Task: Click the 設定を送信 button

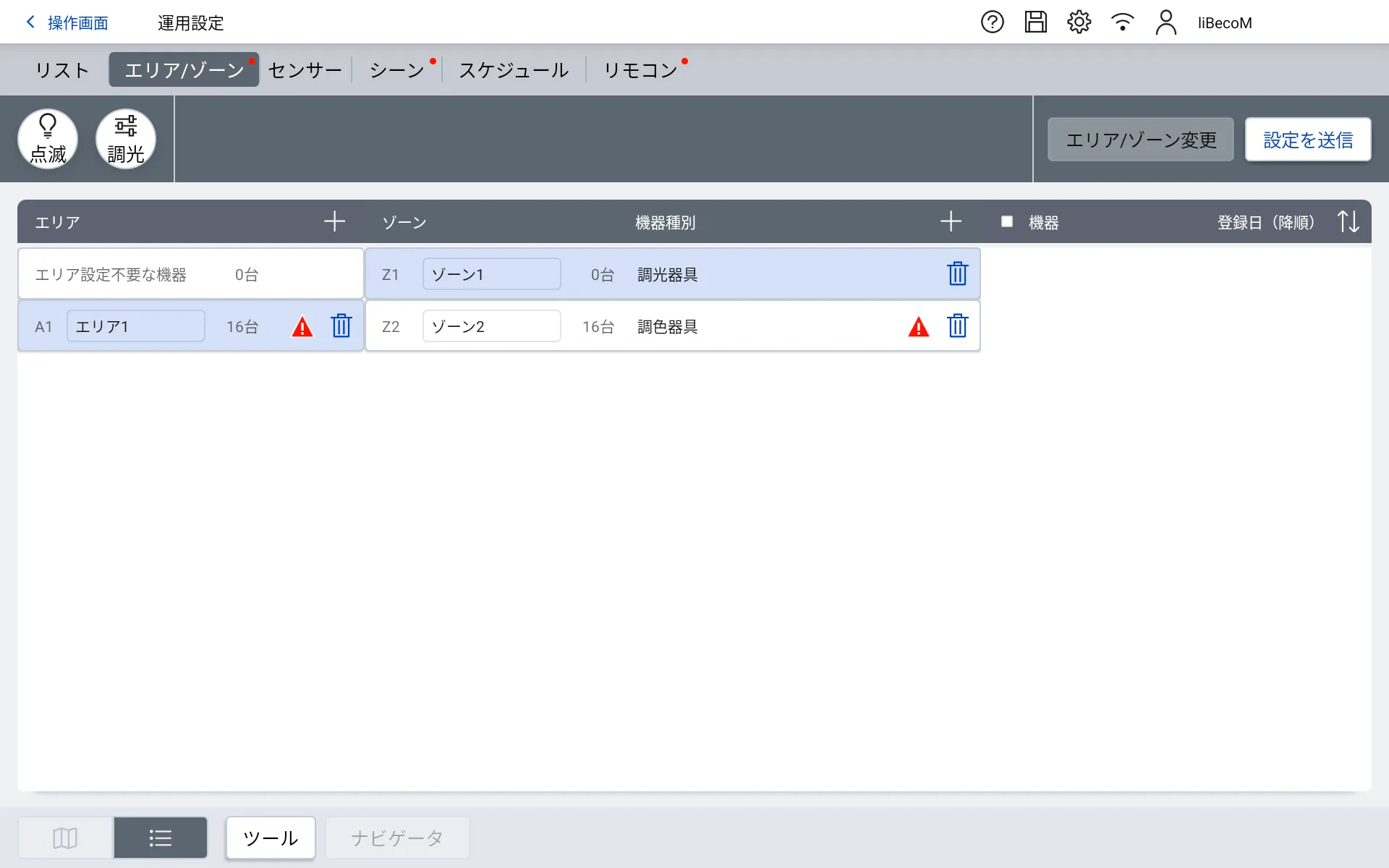Action: 1307,140
